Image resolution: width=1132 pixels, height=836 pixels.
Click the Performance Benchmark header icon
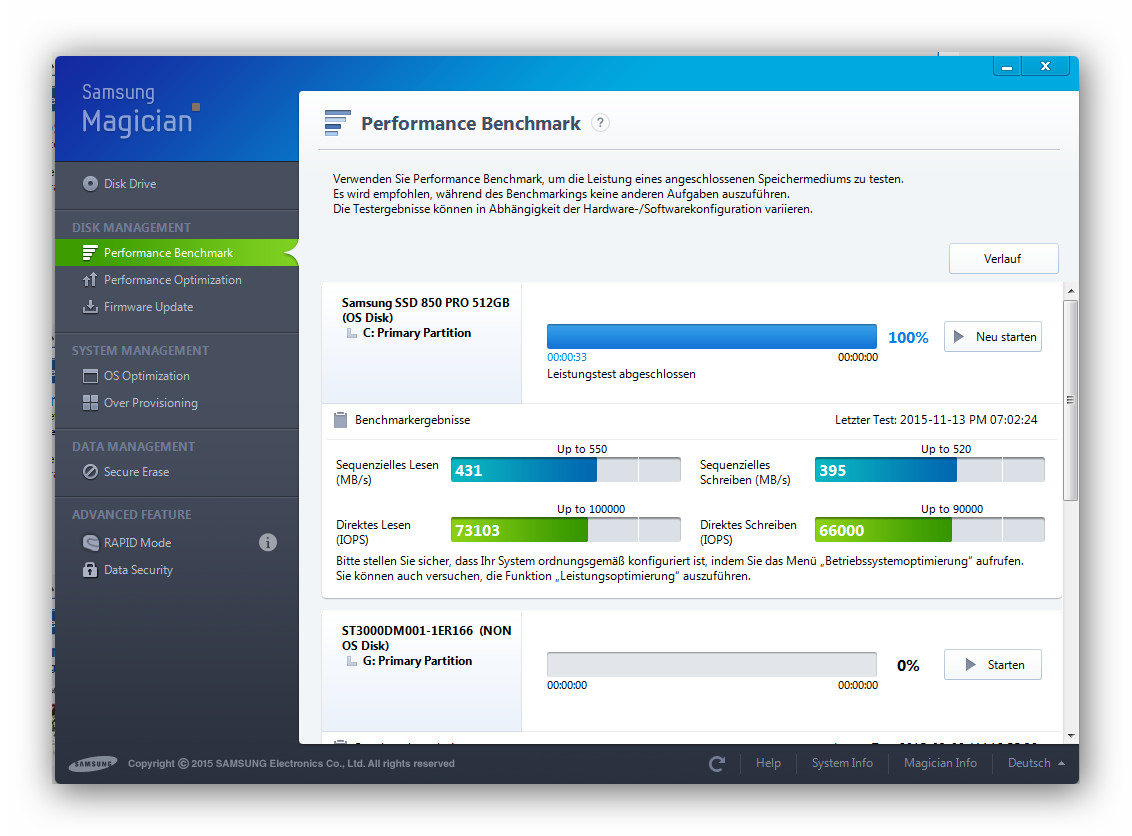338,123
